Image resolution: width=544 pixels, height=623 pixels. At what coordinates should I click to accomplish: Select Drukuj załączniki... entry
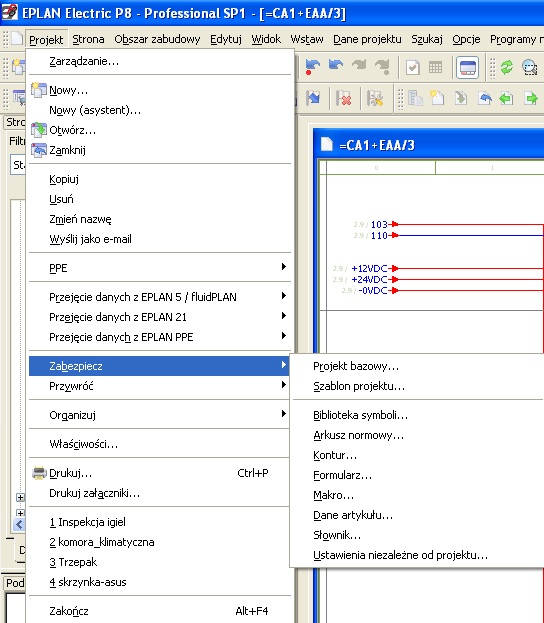(x=160, y=493)
